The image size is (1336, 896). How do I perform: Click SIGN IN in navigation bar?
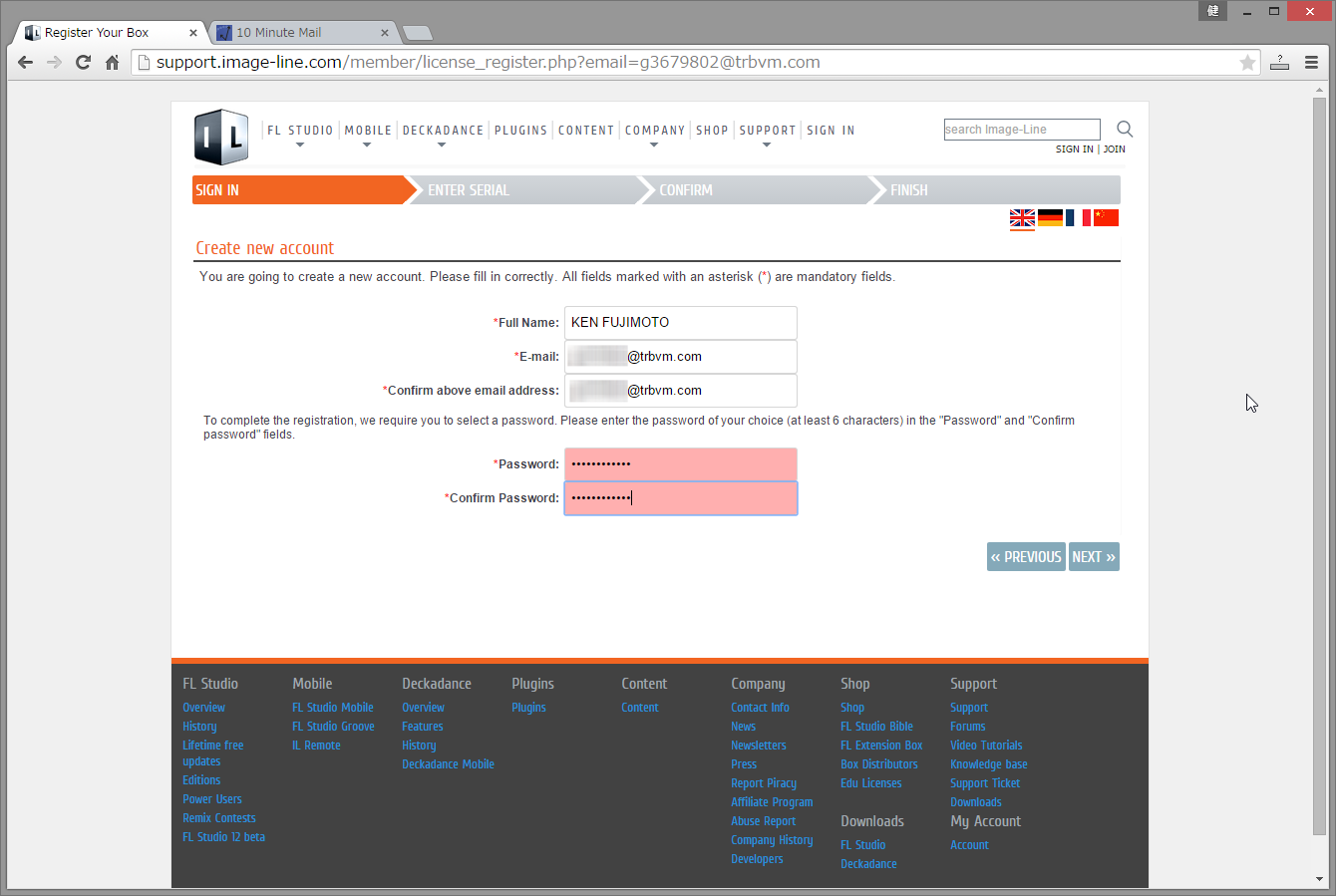pos(831,131)
